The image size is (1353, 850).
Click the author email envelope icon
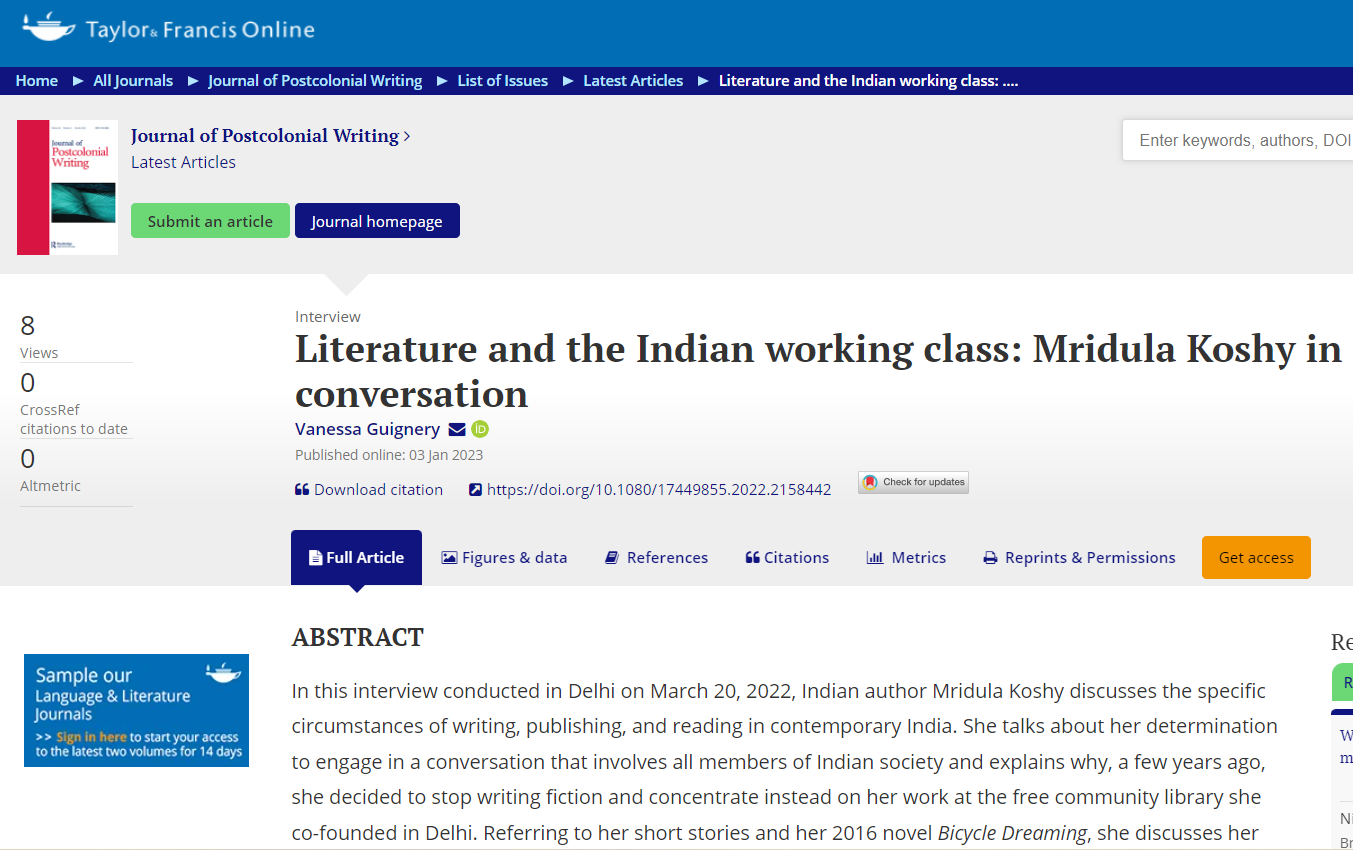[457, 429]
